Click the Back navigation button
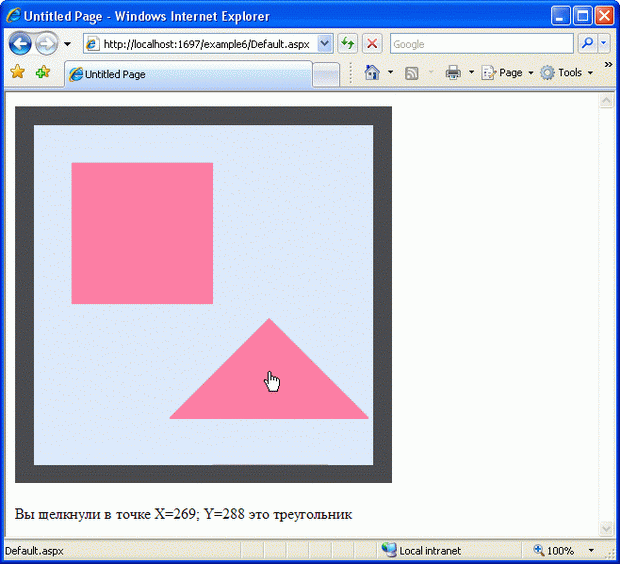Viewport: 620px width, 564px height. (20, 44)
